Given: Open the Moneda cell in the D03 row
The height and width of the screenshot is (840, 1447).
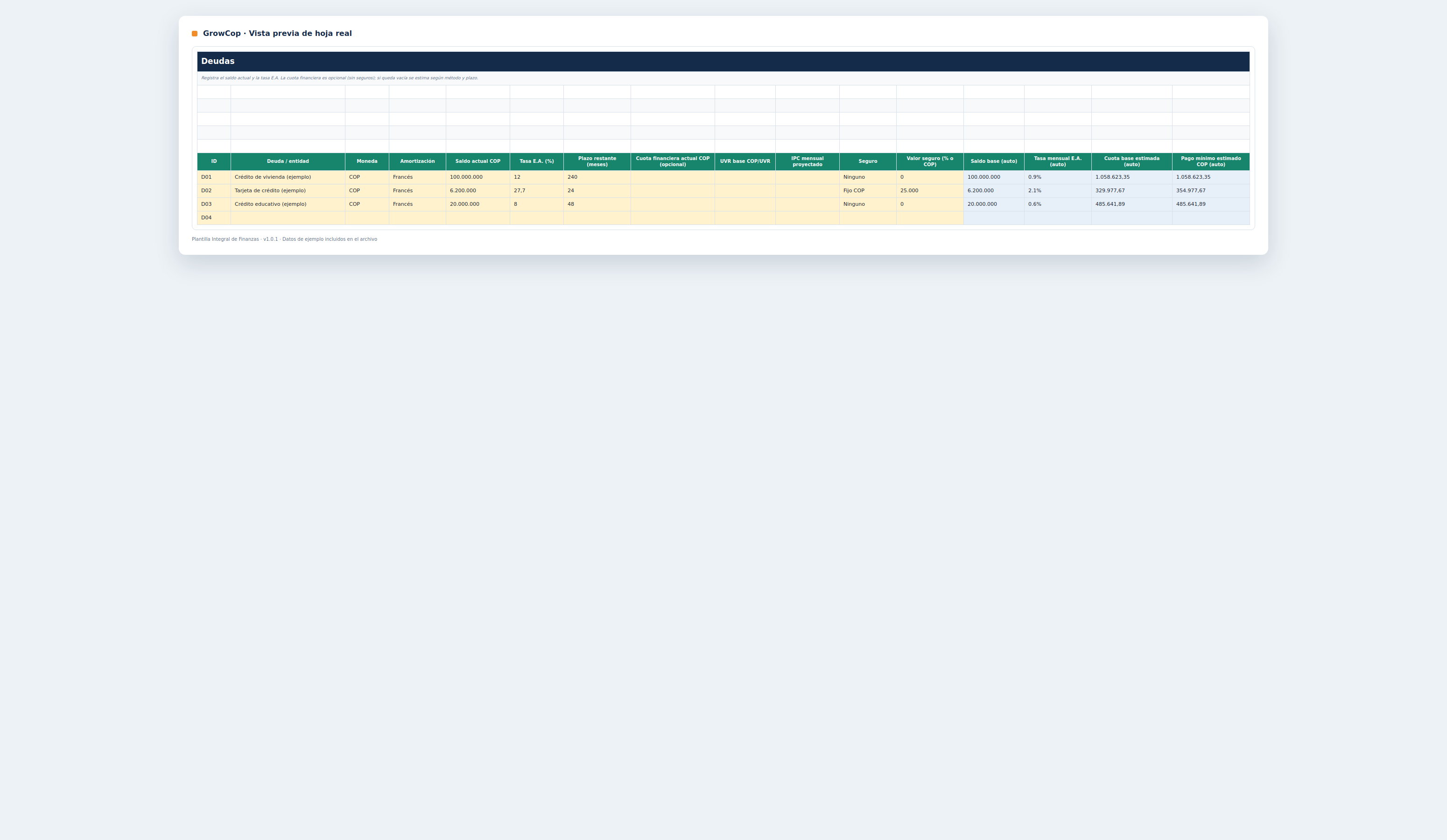Looking at the screenshot, I should coord(367,204).
